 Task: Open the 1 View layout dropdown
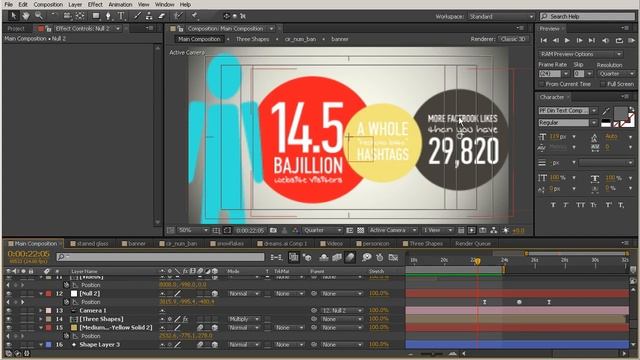[x=438, y=230]
